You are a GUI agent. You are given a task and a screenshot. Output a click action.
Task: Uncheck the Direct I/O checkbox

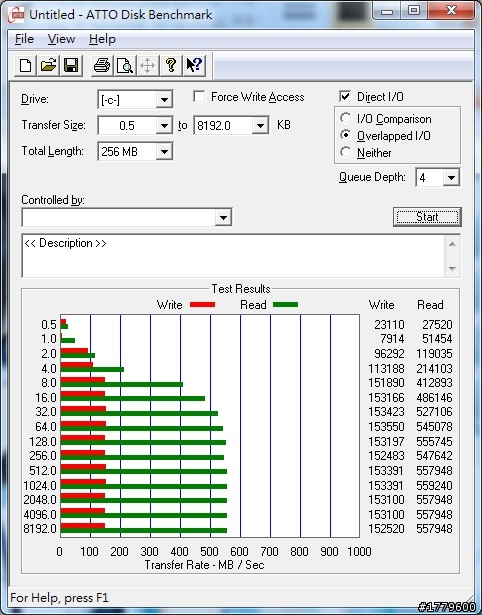(345, 96)
